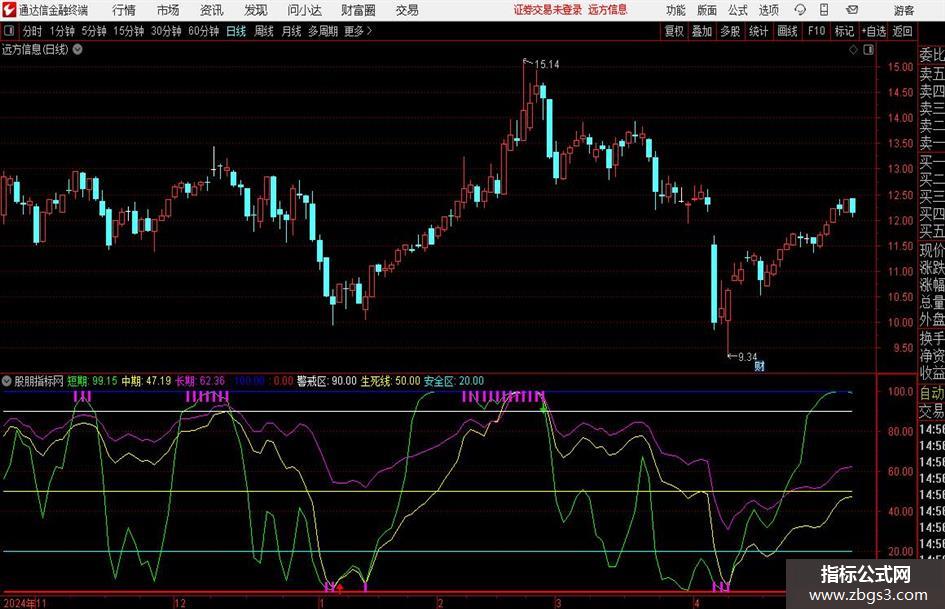Open the 财富圈 menu
Viewport: 945px width, 609px height.
click(358, 10)
